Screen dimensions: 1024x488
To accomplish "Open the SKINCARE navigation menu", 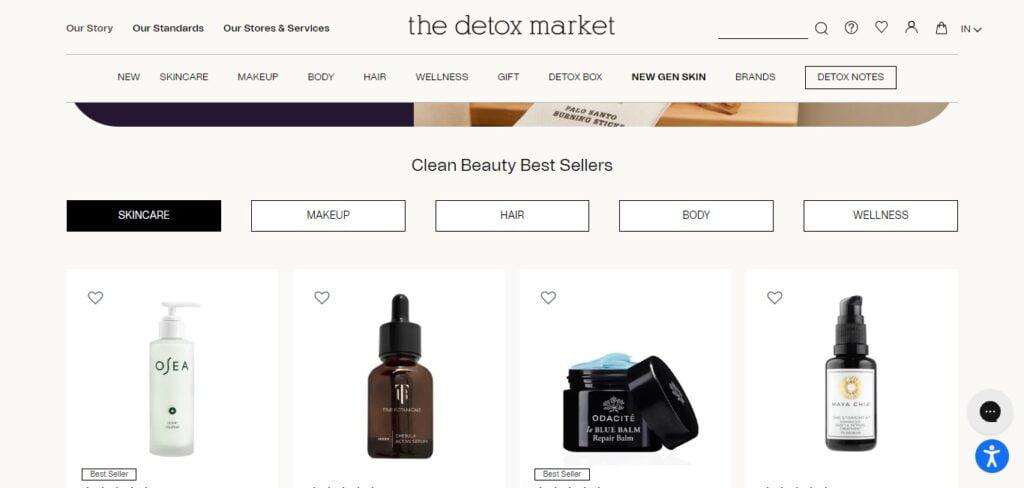I will 184,77.
